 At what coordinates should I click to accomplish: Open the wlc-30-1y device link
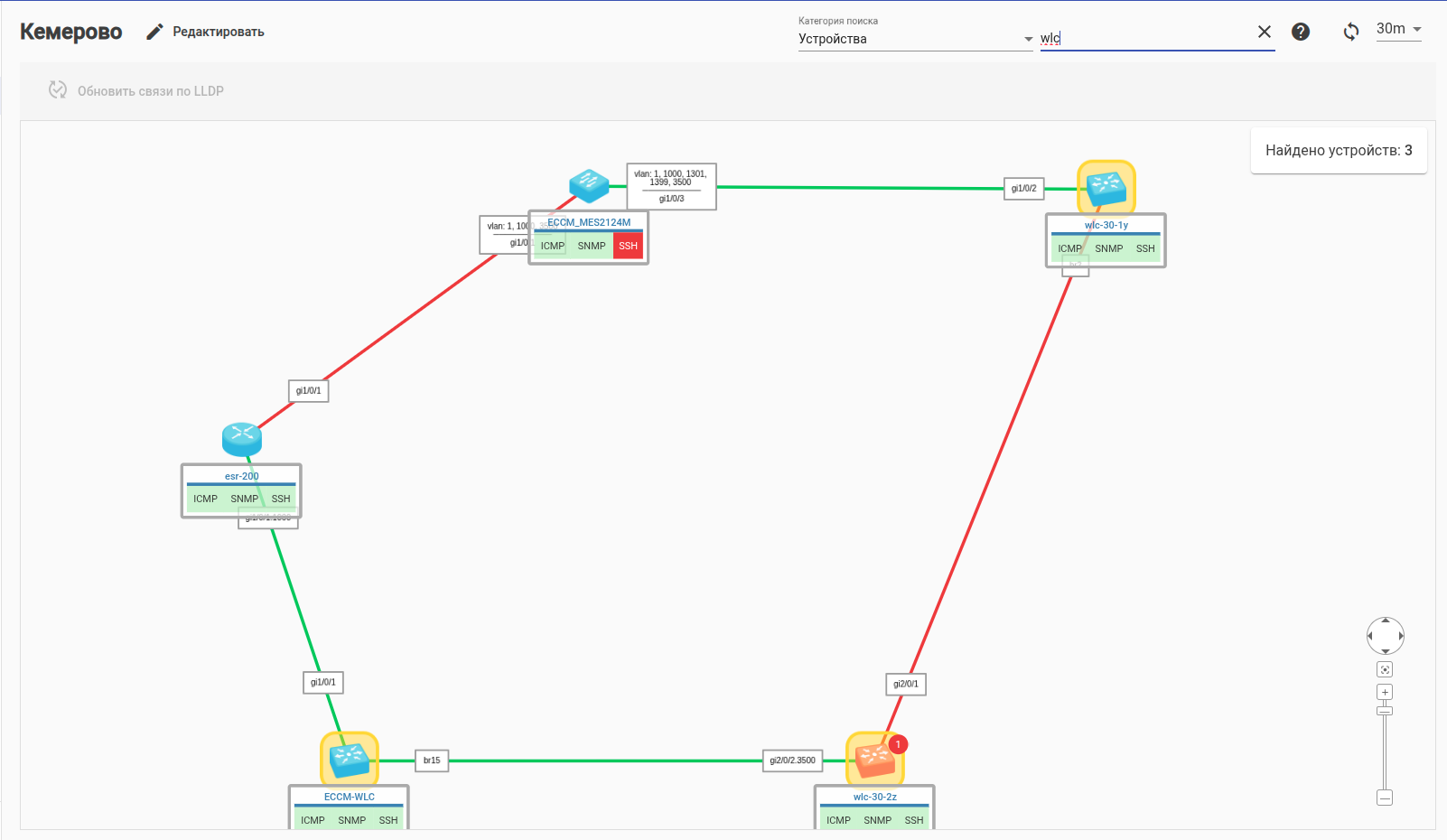pos(1106,225)
